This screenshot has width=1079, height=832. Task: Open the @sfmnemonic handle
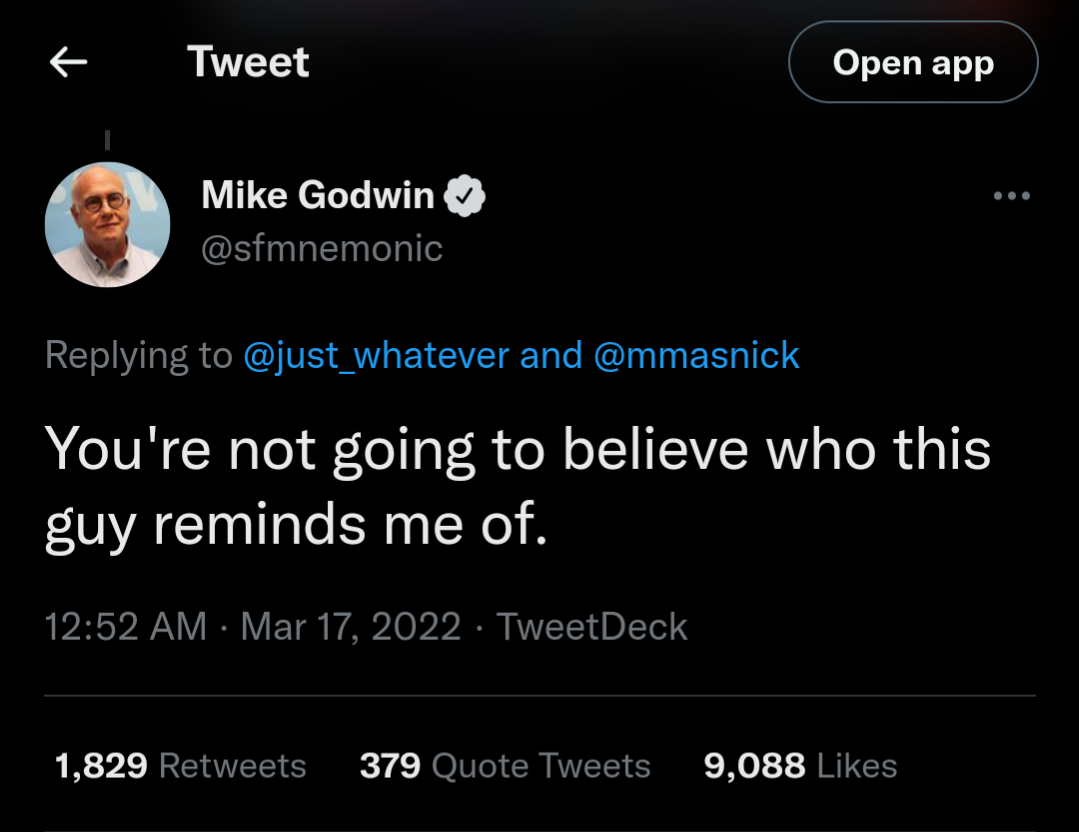click(322, 247)
